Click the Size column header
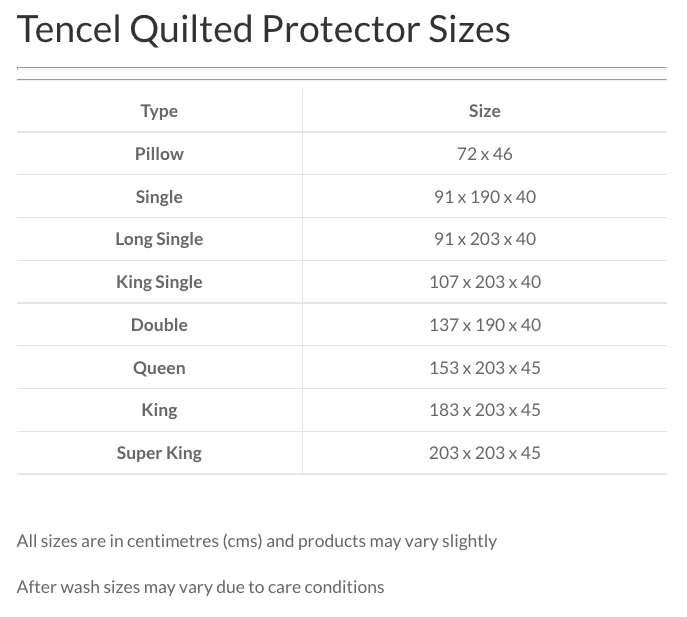This screenshot has height=617, width=687. pos(484,111)
